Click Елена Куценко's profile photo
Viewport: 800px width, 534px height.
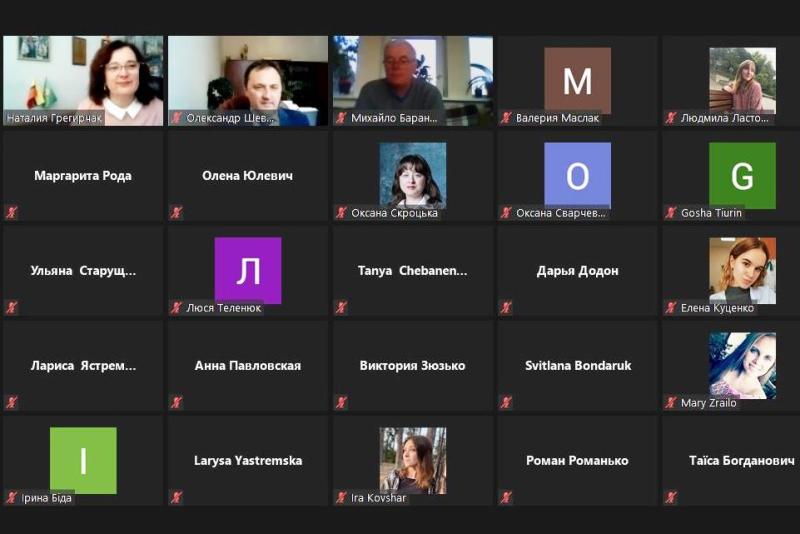(x=742, y=270)
